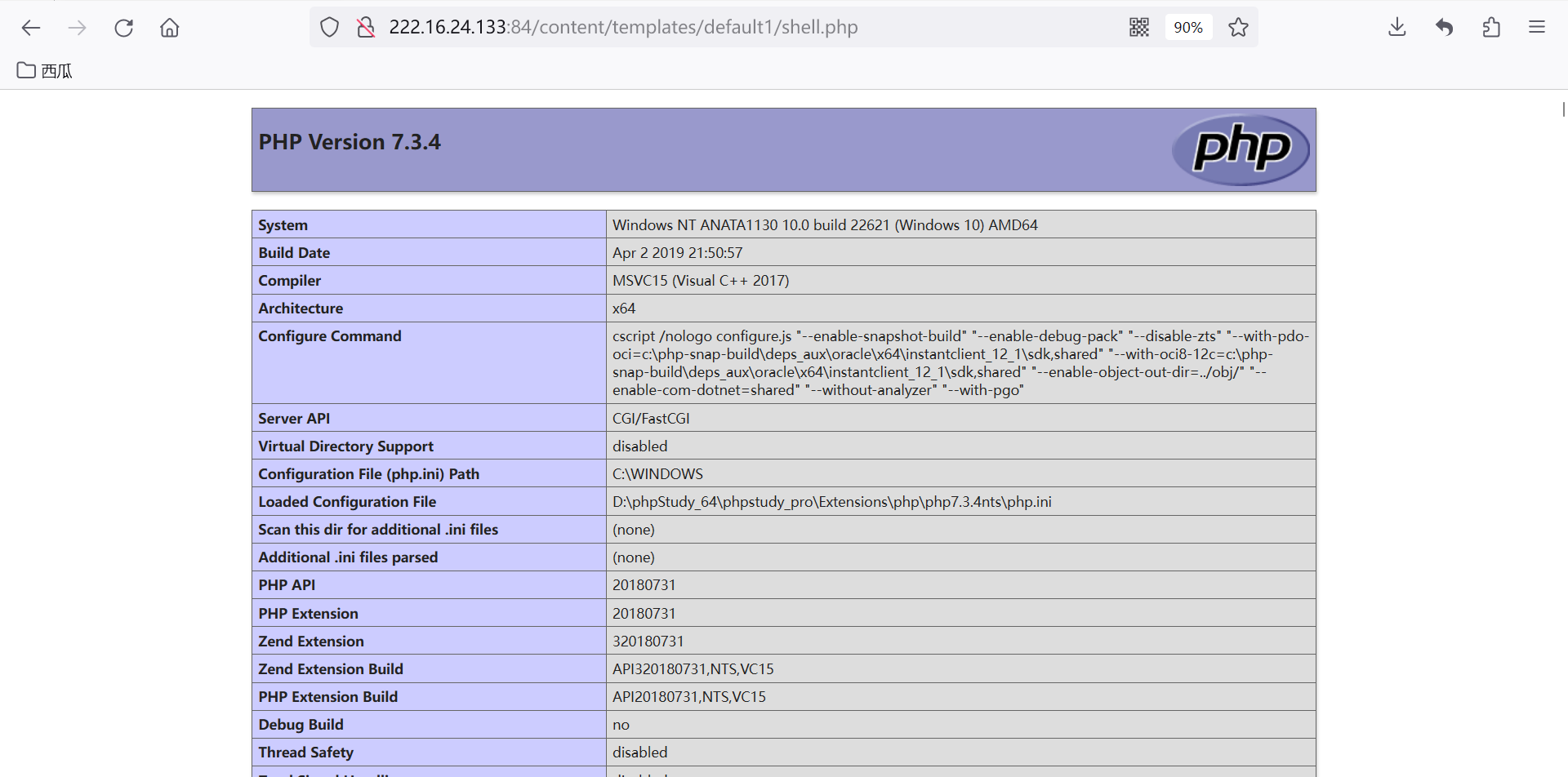The width and height of the screenshot is (1568, 777).
Task: Click the forward navigation arrow
Action: point(78,28)
